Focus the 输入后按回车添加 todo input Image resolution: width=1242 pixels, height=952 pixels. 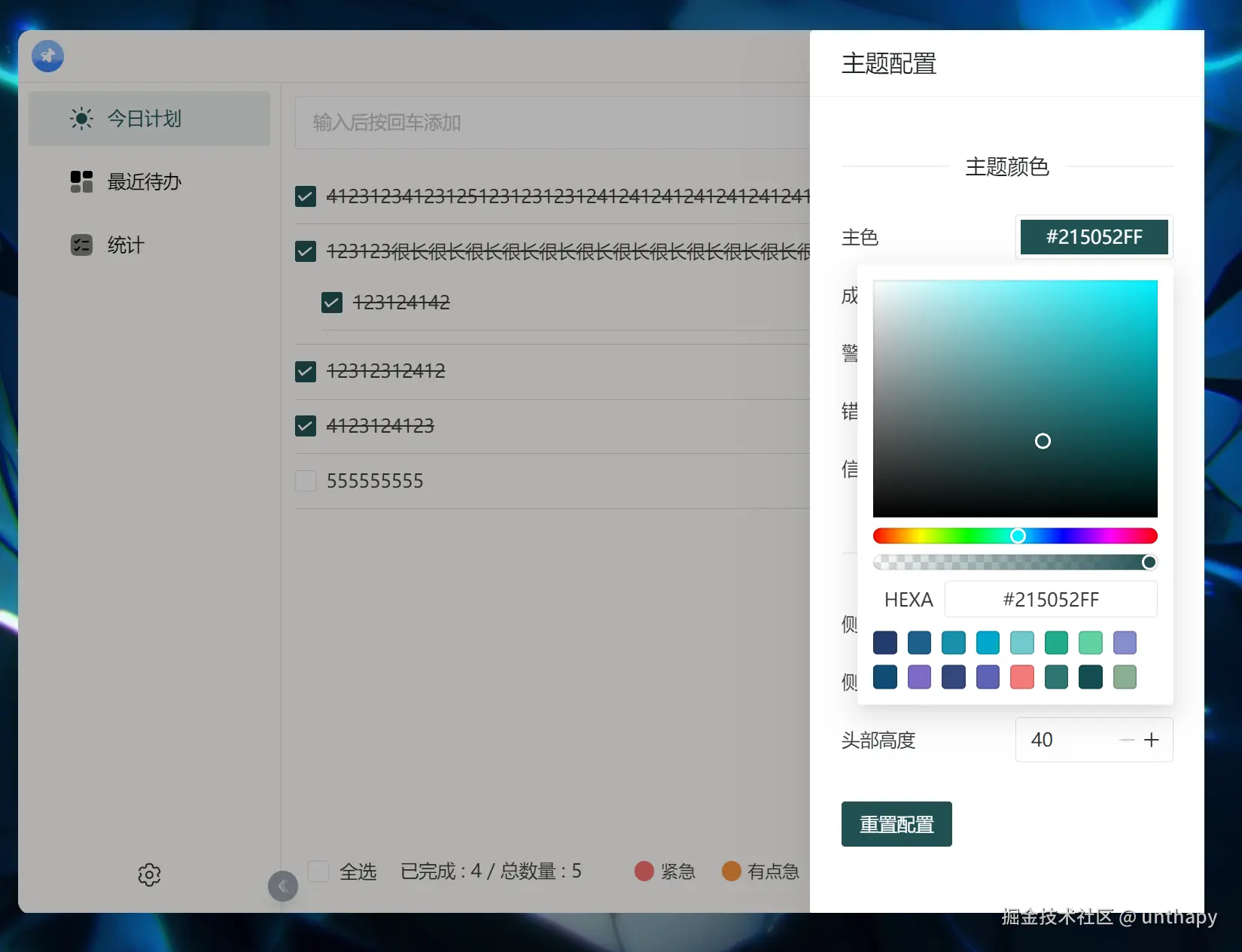point(553,123)
